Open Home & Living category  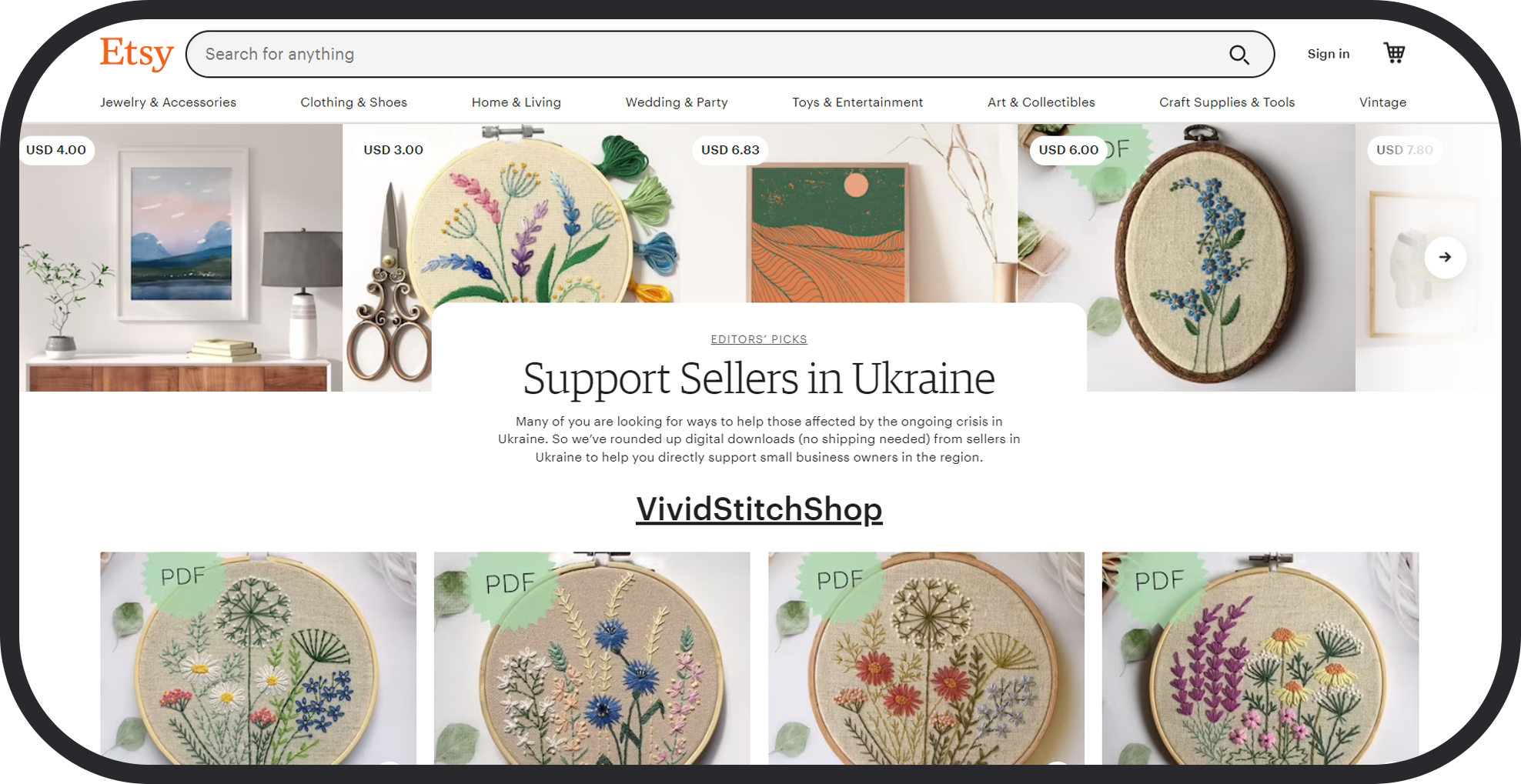coord(516,102)
